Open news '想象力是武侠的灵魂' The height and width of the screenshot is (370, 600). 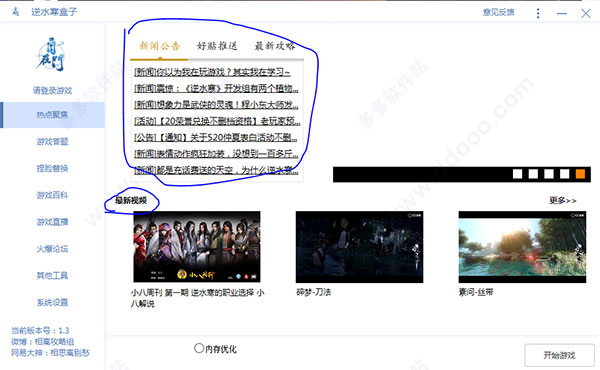[216, 104]
